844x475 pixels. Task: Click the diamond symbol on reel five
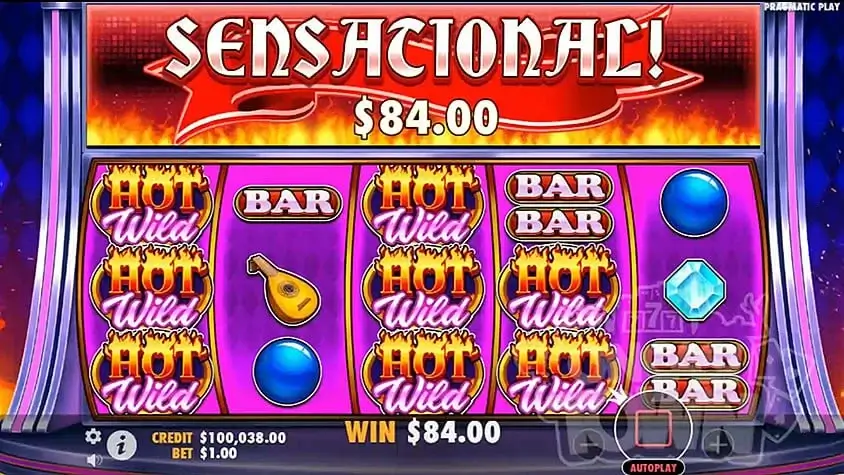click(x=694, y=290)
